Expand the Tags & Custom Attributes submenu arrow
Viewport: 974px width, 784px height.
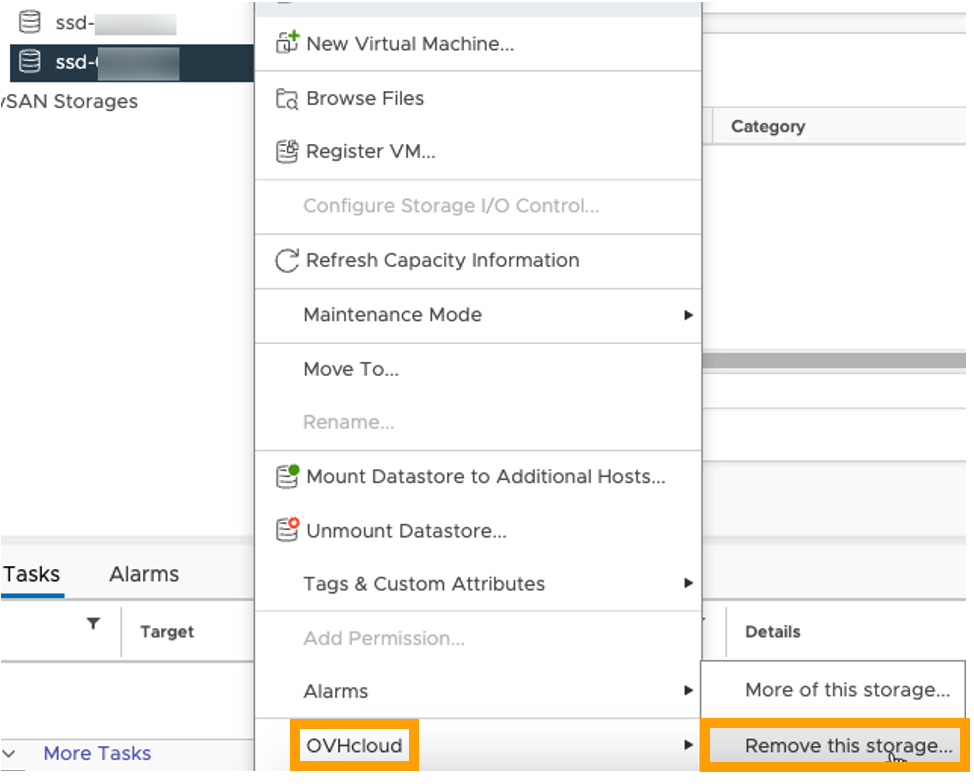point(688,583)
